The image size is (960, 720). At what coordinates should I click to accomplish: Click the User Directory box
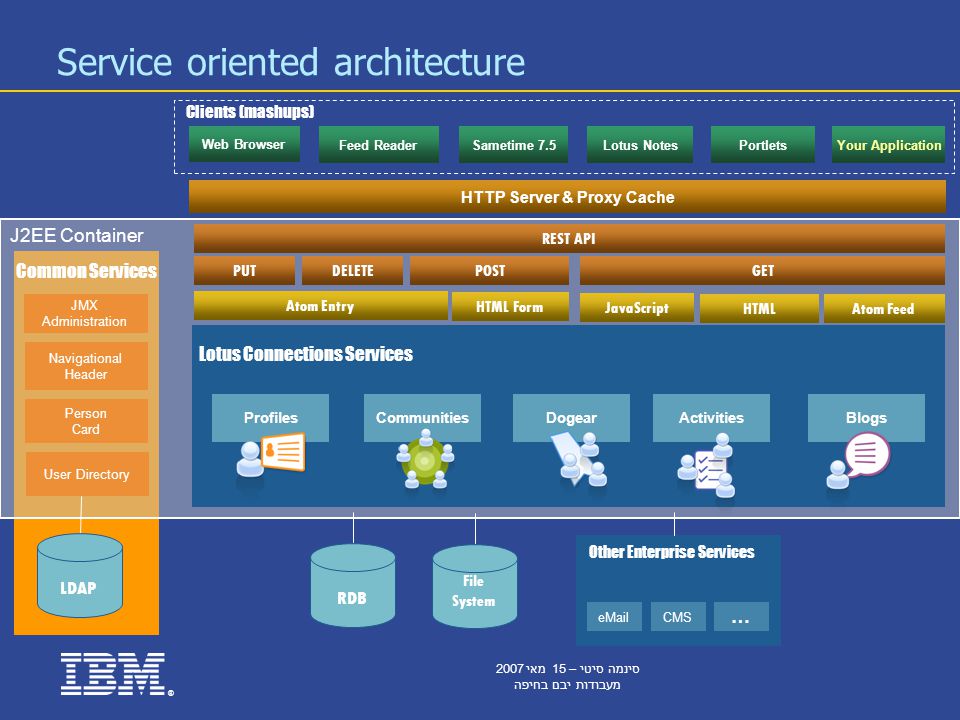point(87,474)
